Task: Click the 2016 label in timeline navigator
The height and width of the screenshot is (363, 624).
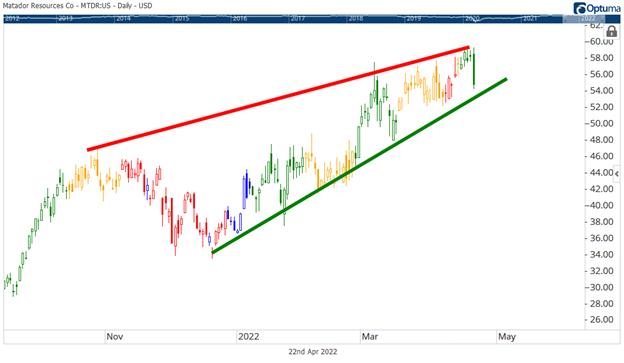Action: pyautogui.click(x=240, y=19)
